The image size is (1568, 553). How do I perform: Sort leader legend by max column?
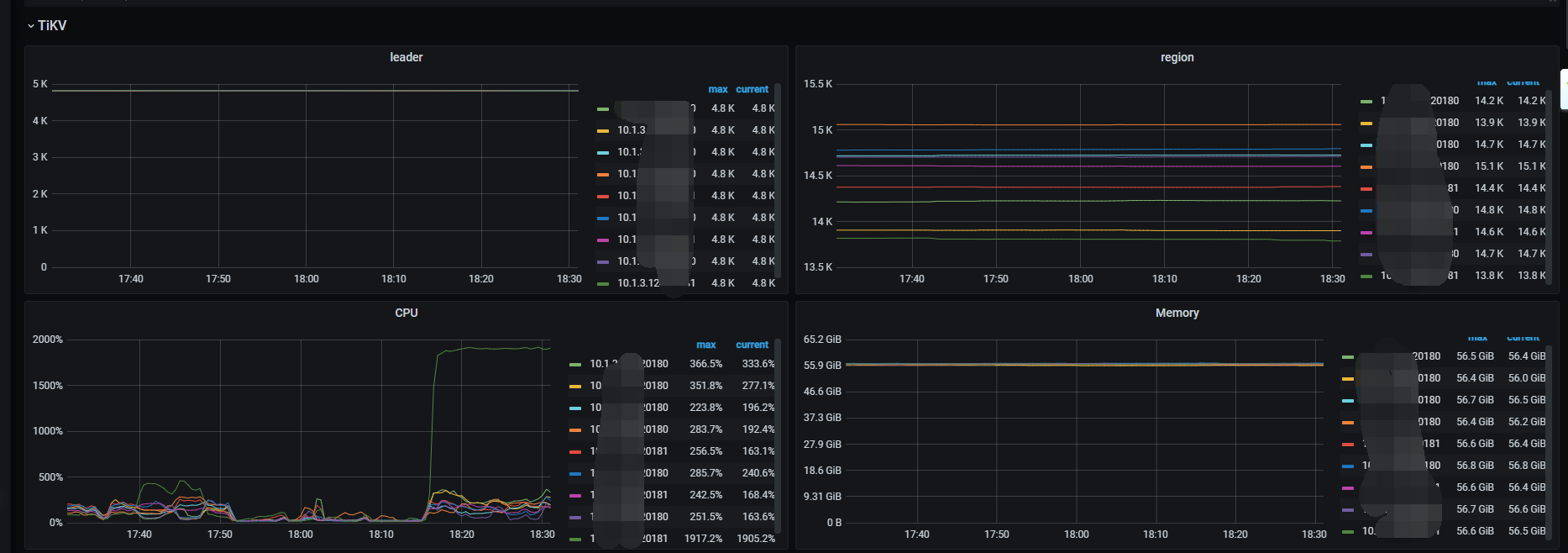(x=717, y=89)
